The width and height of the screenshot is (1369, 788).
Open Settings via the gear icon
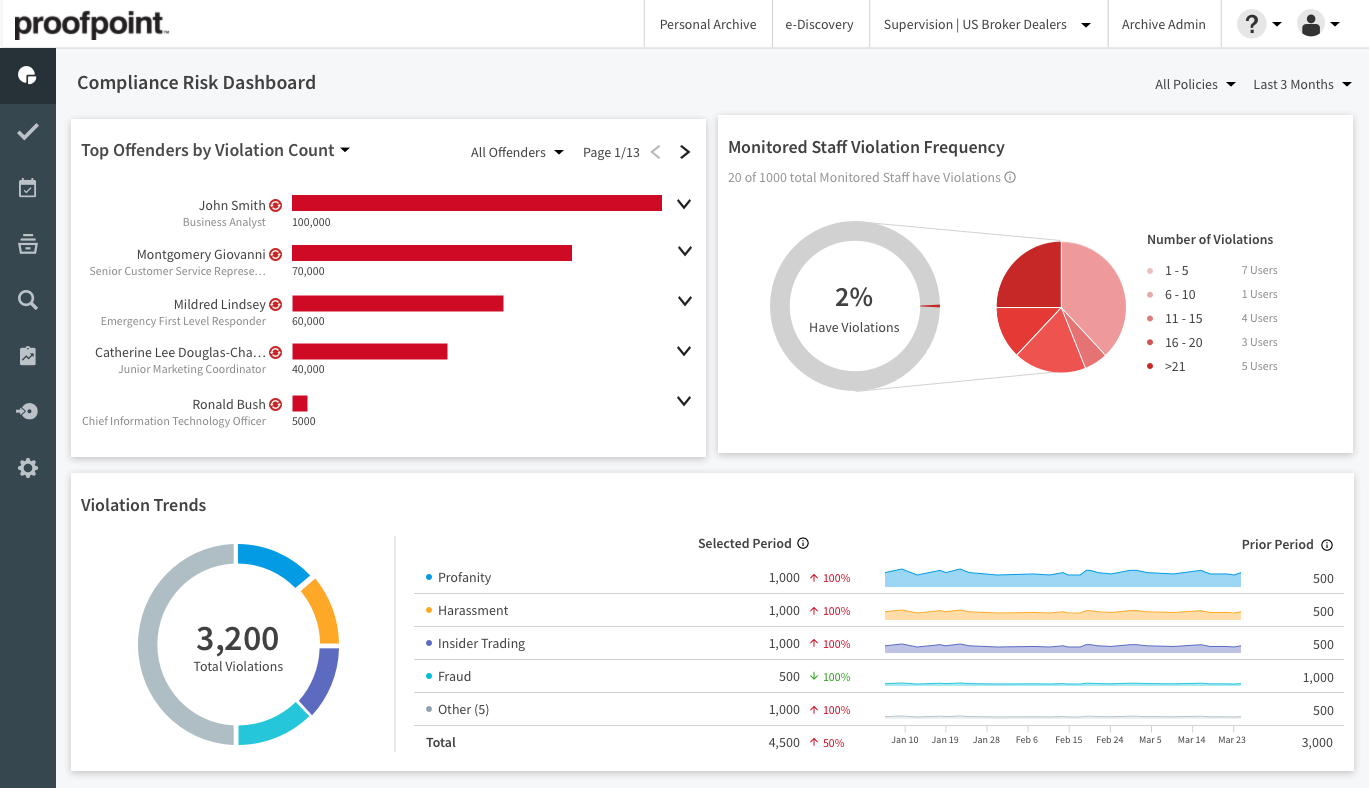coord(27,467)
